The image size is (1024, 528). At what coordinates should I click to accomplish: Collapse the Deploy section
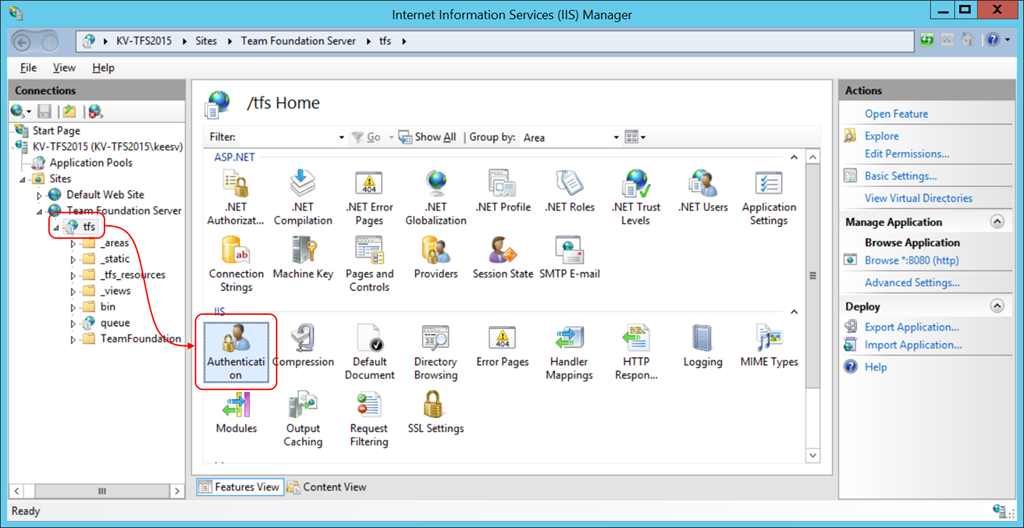(x=997, y=305)
